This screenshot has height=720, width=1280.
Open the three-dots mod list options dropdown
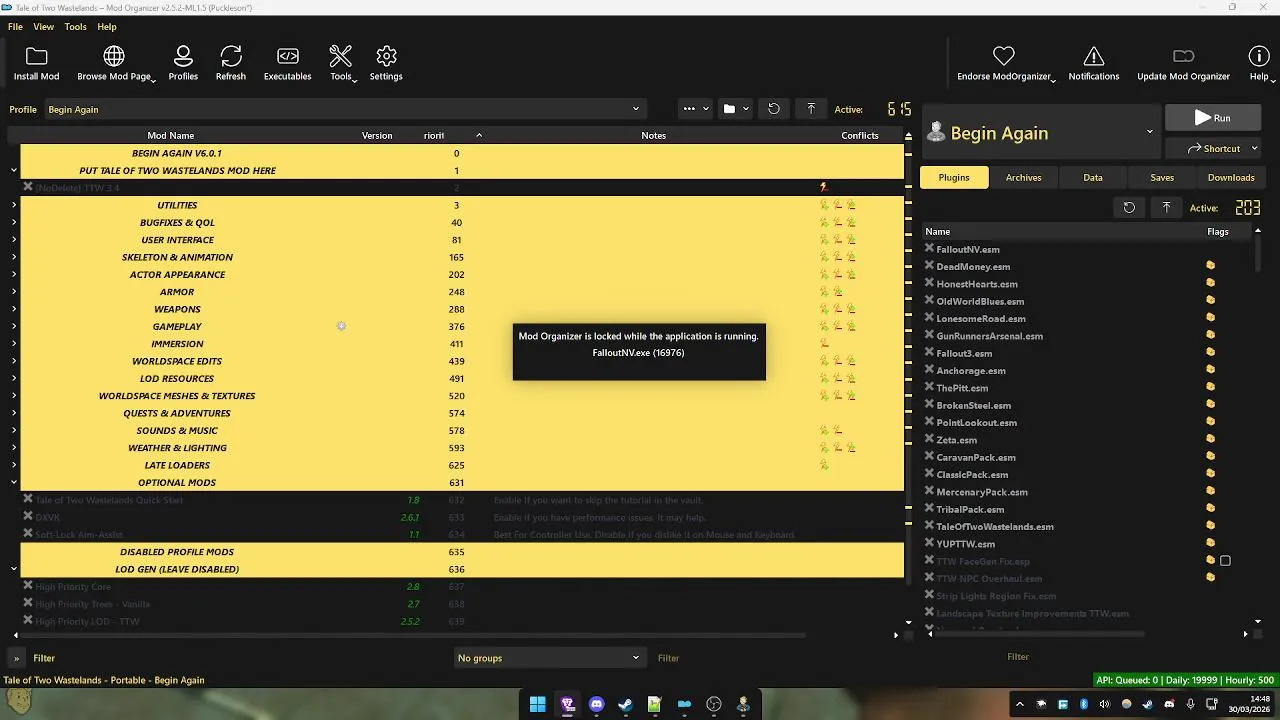[x=695, y=109]
